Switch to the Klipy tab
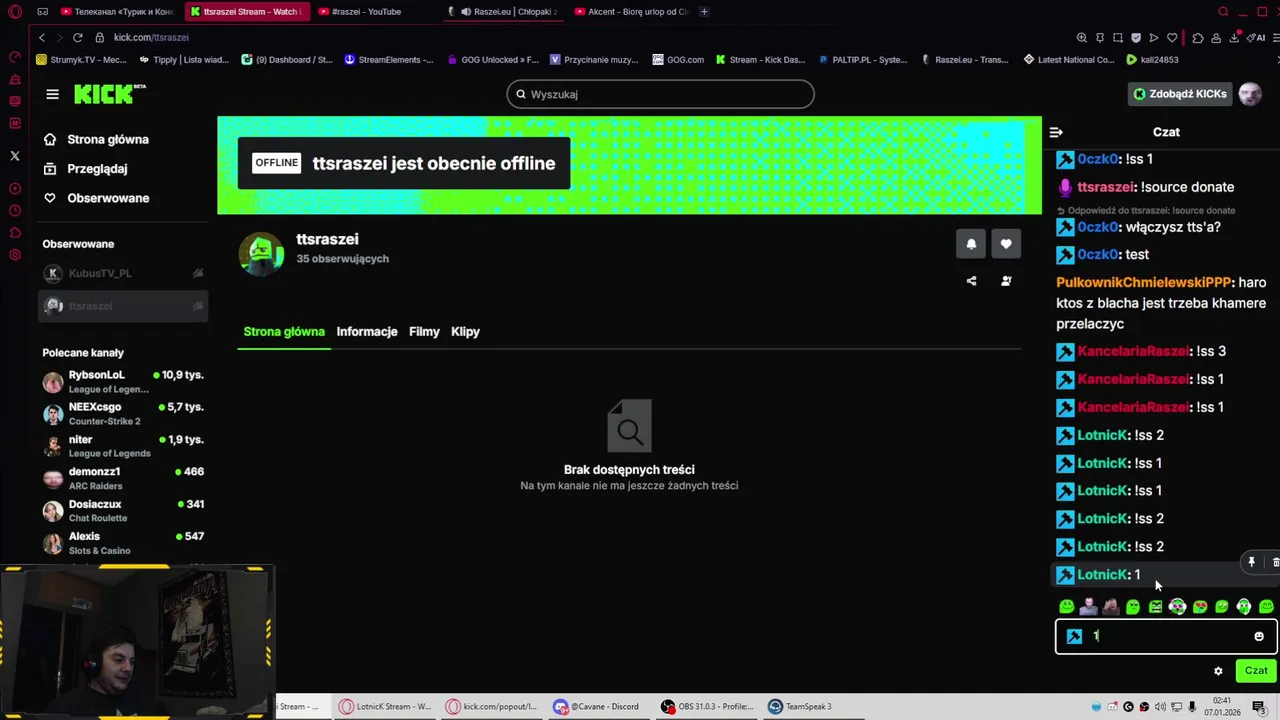1280x720 pixels. 465,332
